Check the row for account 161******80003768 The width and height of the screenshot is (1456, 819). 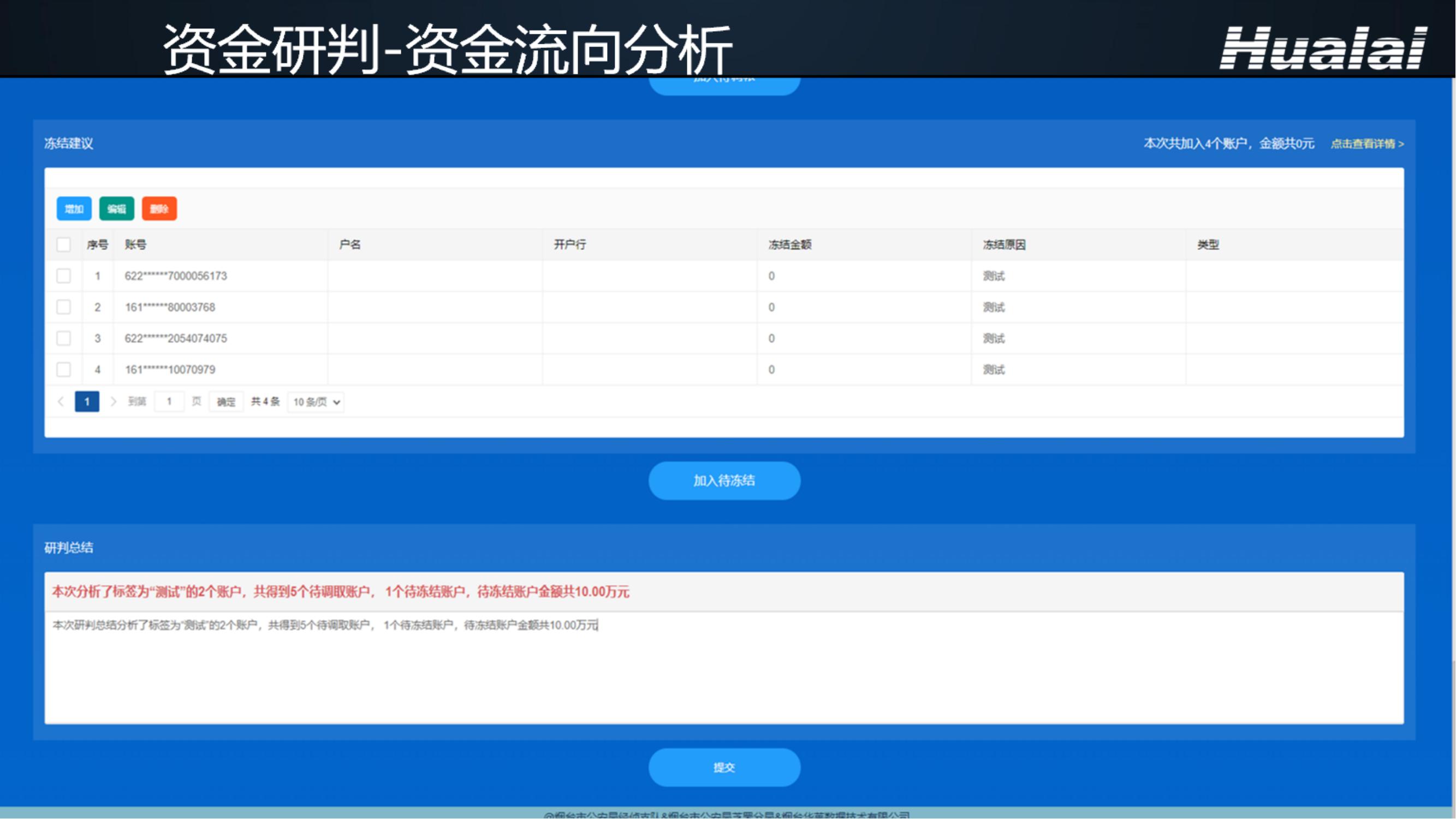coord(64,307)
